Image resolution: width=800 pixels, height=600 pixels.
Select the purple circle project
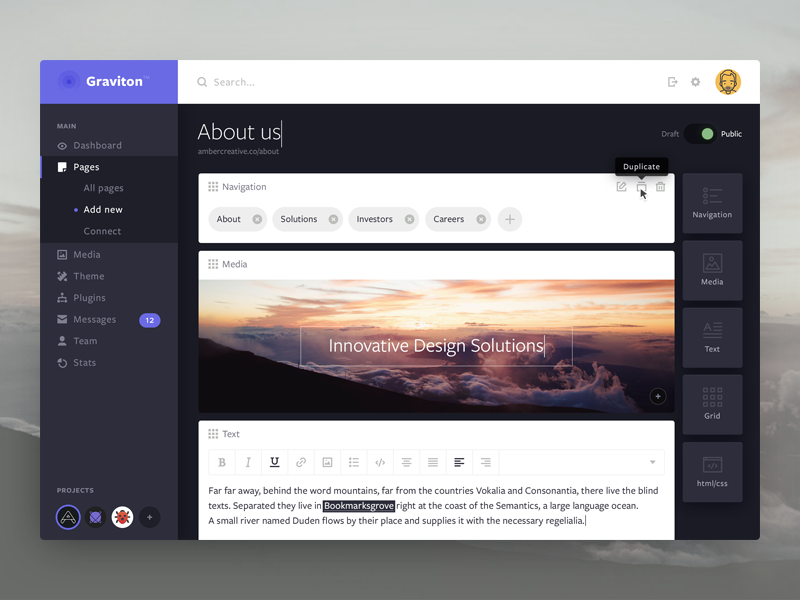pos(95,517)
